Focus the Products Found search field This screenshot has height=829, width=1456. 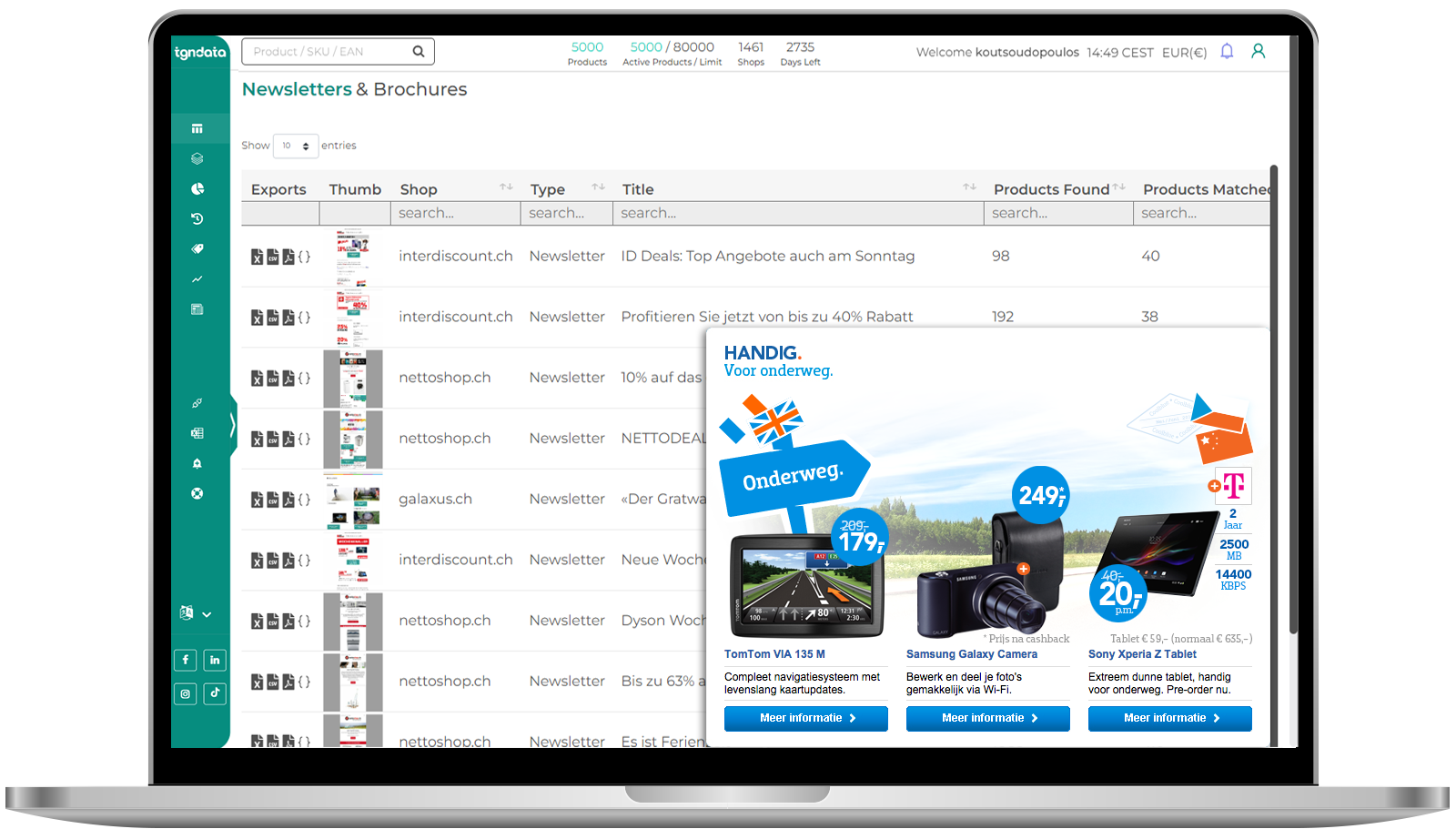(1058, 213)
